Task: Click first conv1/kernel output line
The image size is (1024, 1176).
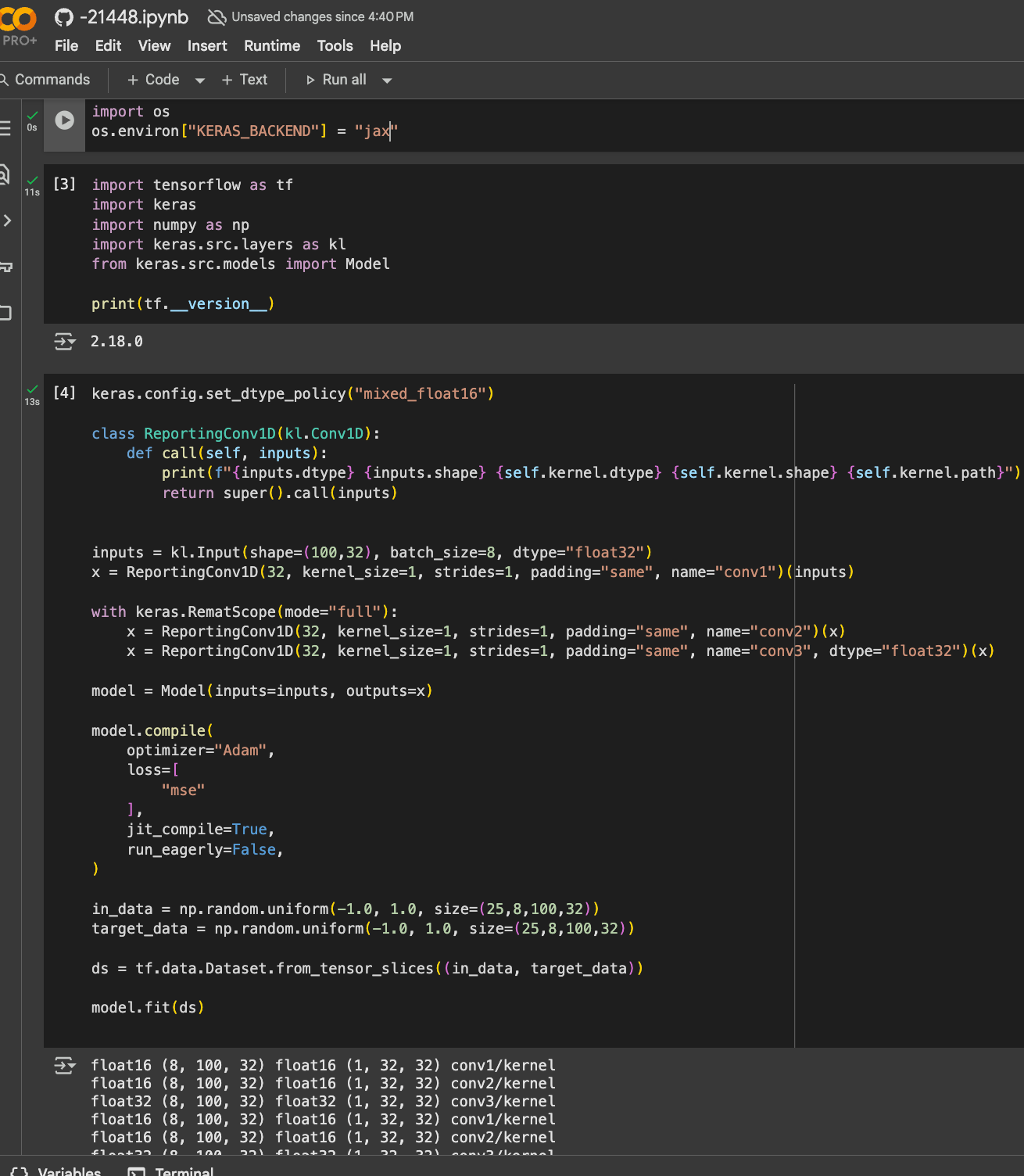Action: [x=324, y=1066]
